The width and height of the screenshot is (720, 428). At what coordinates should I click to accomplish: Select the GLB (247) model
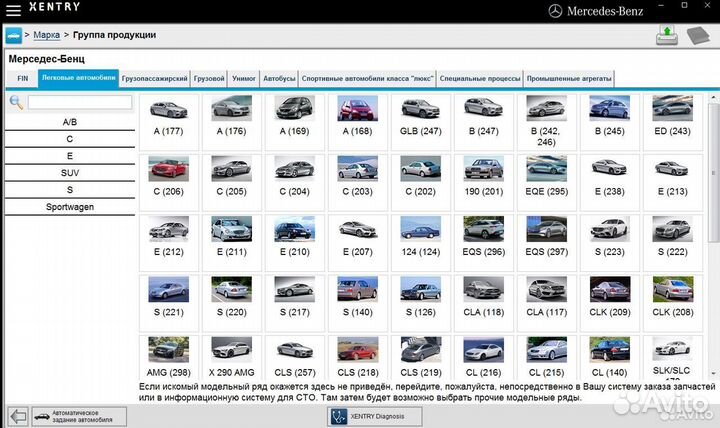(x=420, y=122)
